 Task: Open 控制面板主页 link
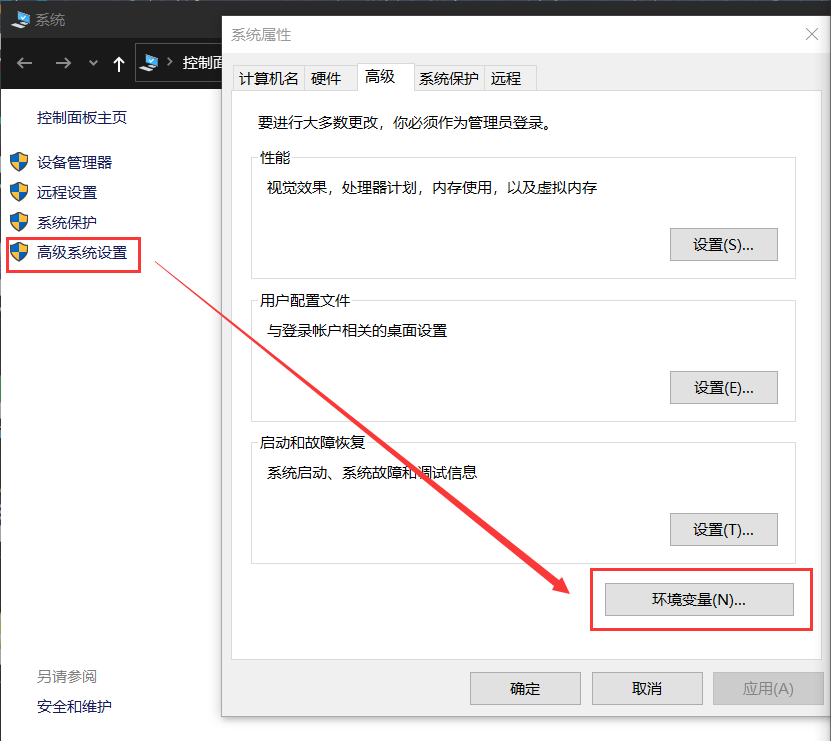[x=82, y=118]
